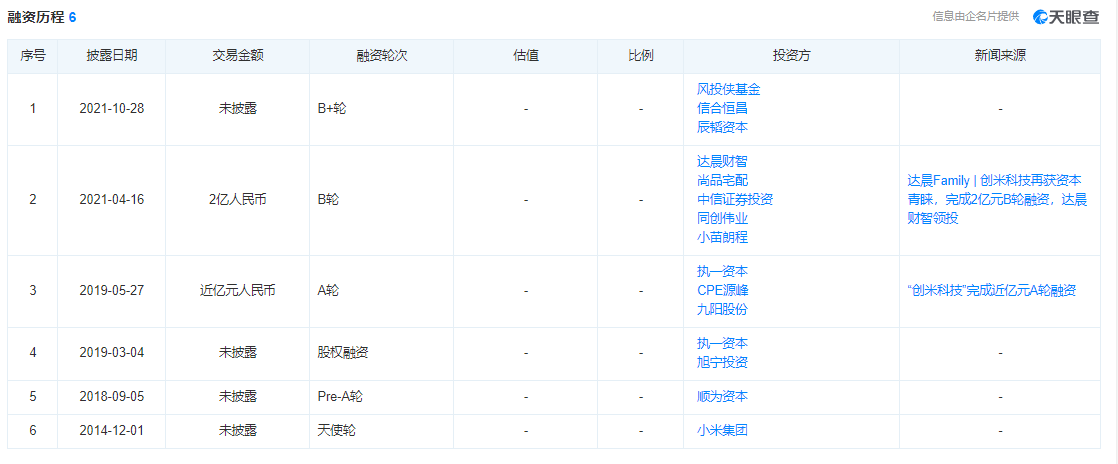Click the 序号 column header
1118x464 pixels.
[33, 56]
